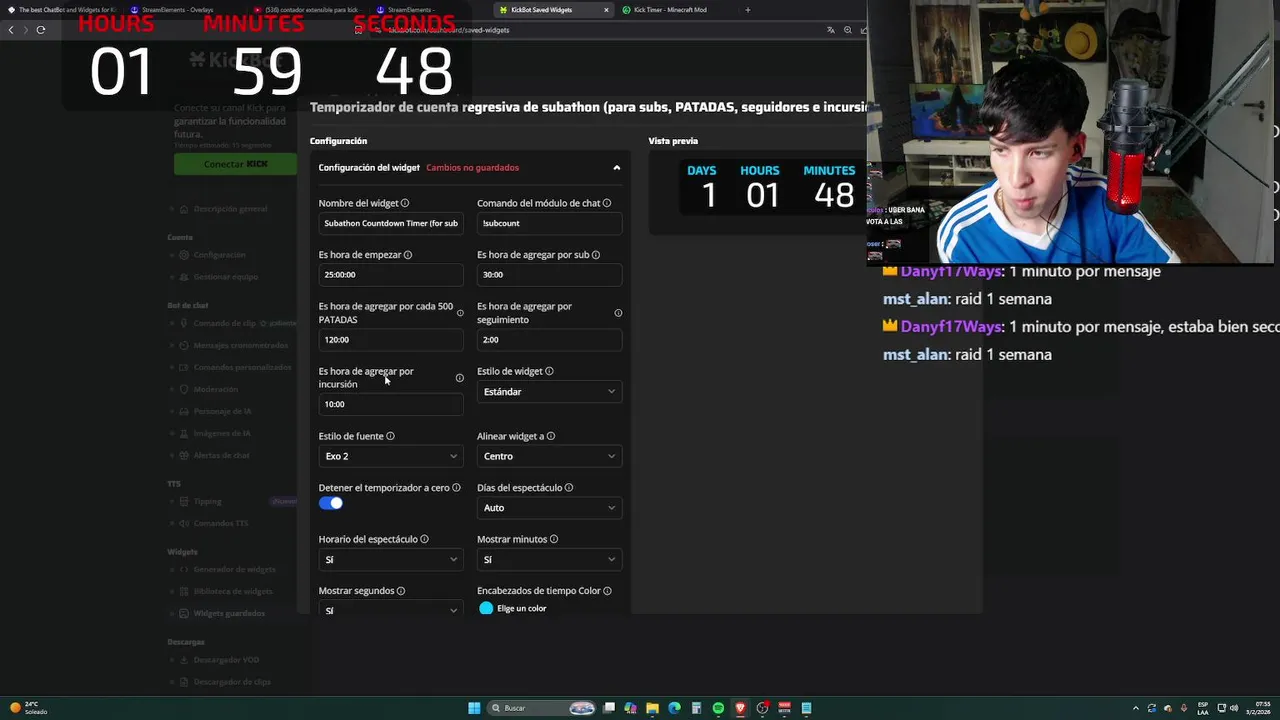1280x720 pixels.
Task: Switch to contador extensible para kick tab
Action: coord(309,10)
